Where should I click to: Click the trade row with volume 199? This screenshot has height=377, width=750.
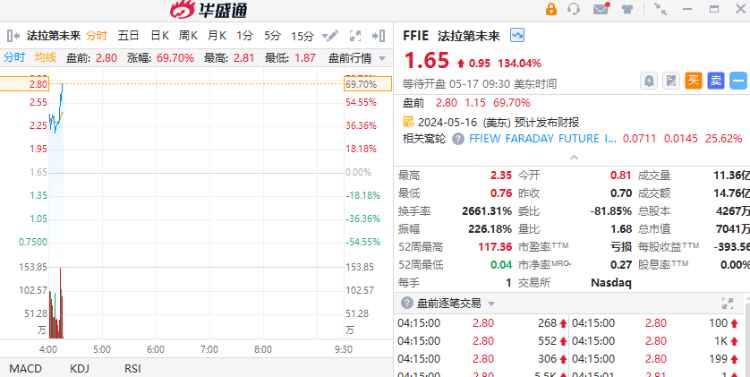[656, 359]
